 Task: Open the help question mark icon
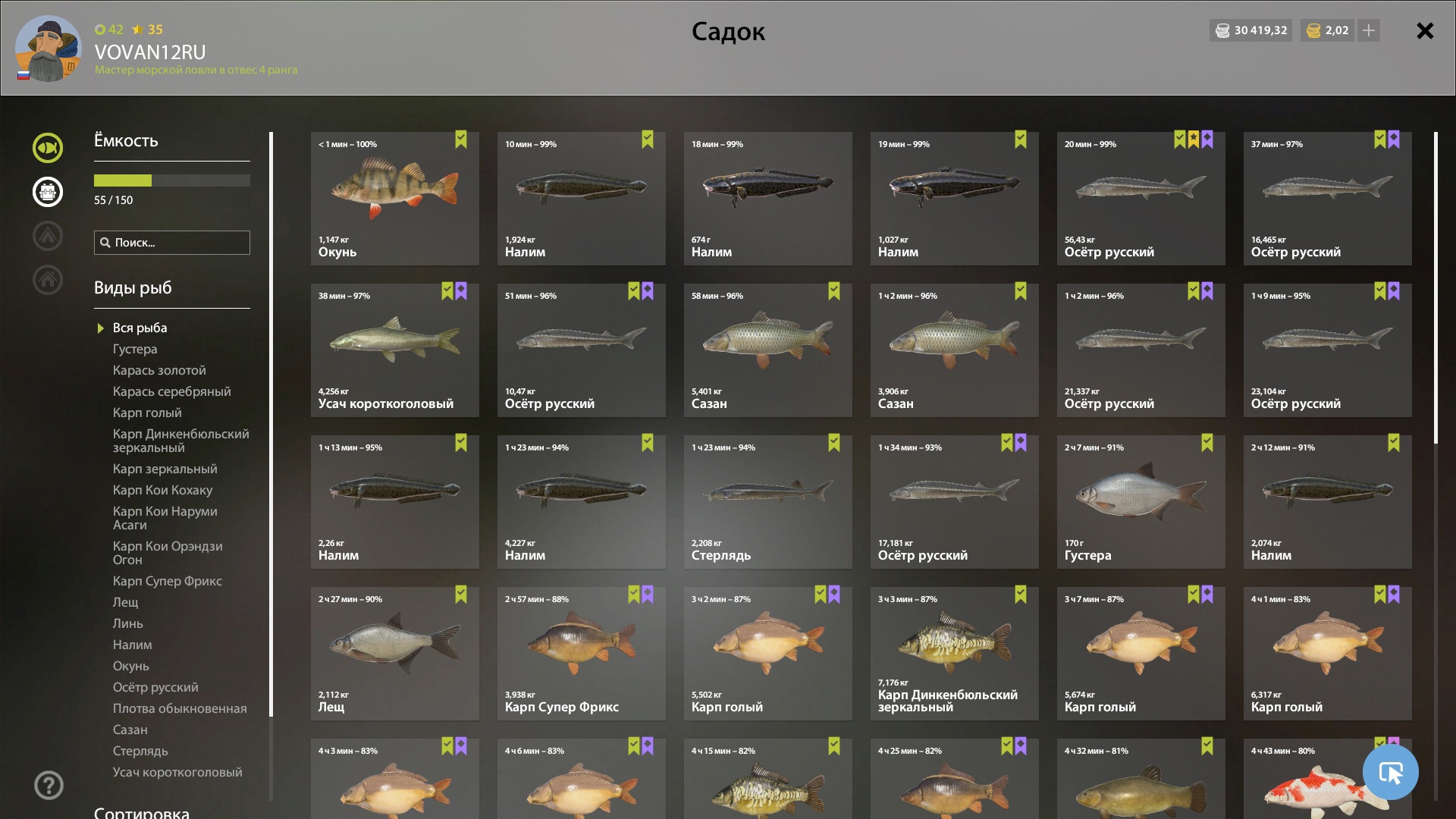click(x=49, y=785)
